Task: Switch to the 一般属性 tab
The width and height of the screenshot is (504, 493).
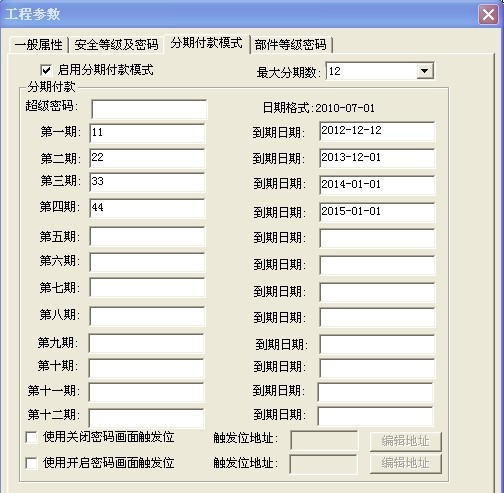Action: [39, 45]
